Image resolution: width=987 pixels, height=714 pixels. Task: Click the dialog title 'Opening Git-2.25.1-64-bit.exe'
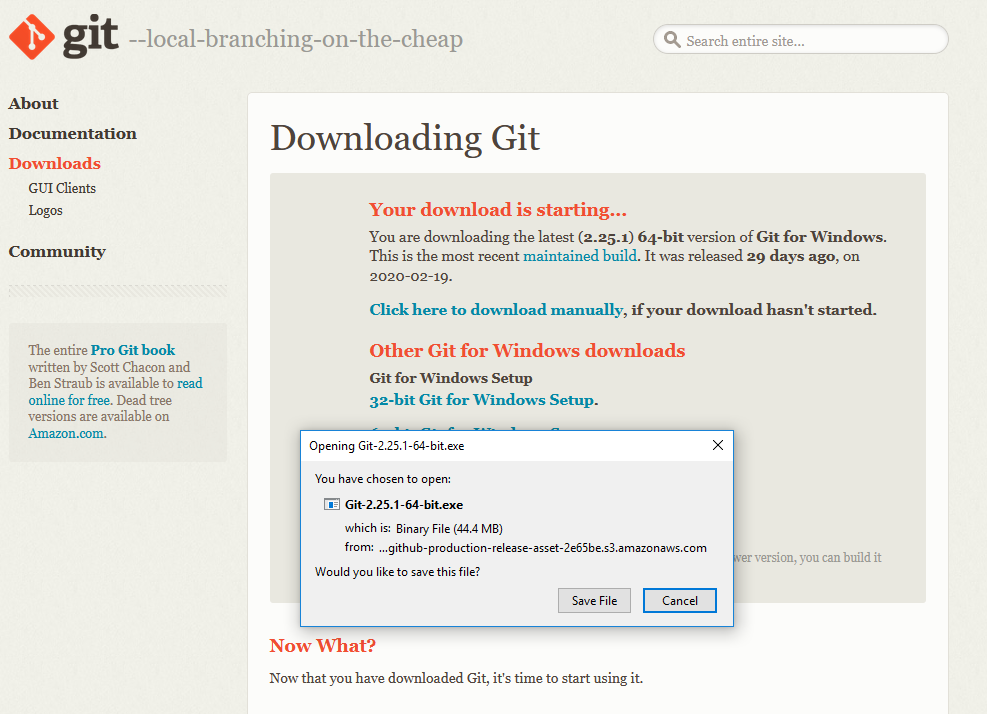pyautogui.click(x=386, y=446)
